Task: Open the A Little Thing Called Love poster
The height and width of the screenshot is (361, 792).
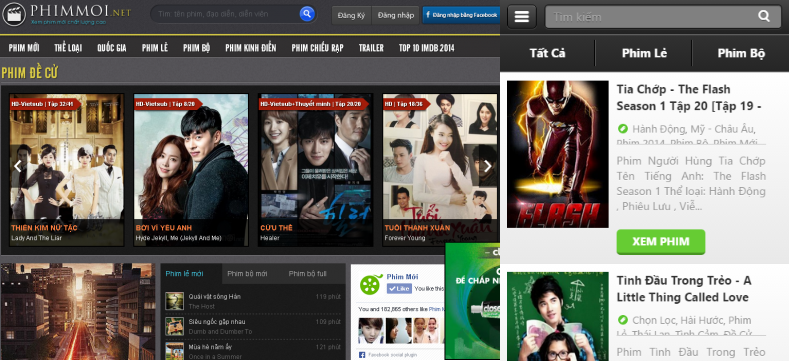Action: click(x=558, y=316)
